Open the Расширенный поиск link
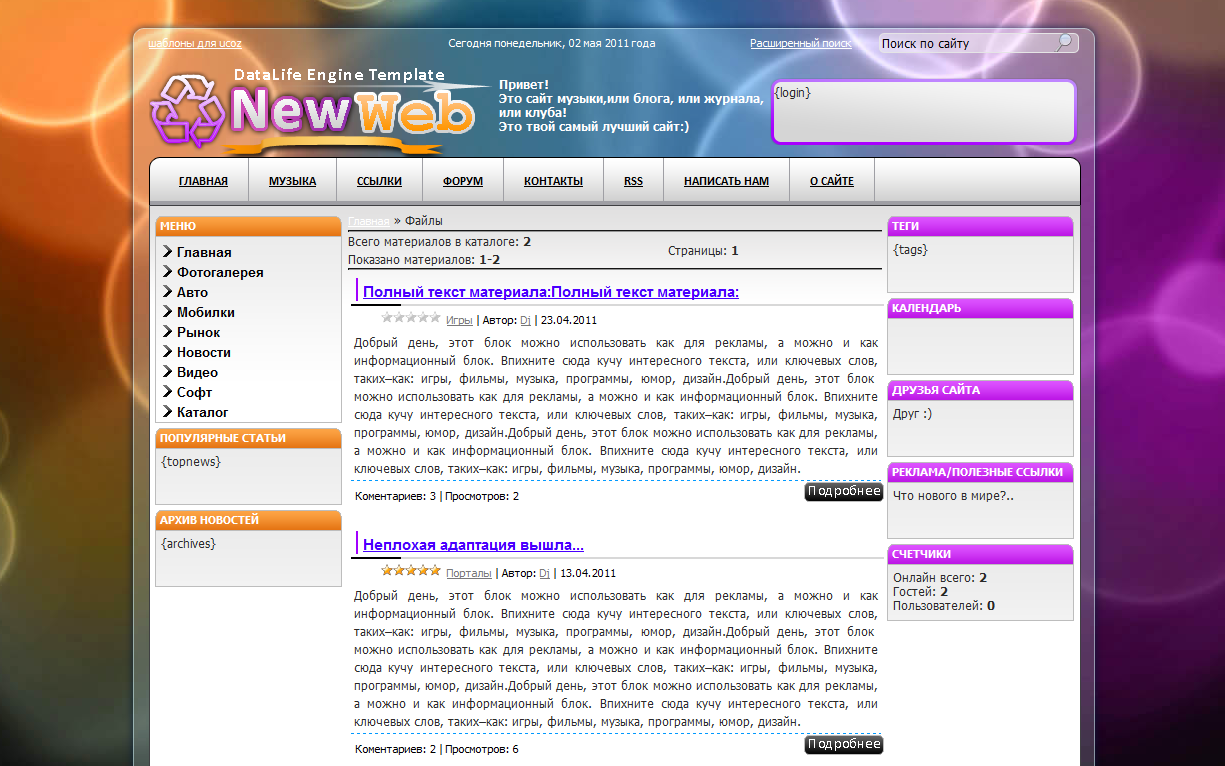The image size is (1225, 766). 800,43
